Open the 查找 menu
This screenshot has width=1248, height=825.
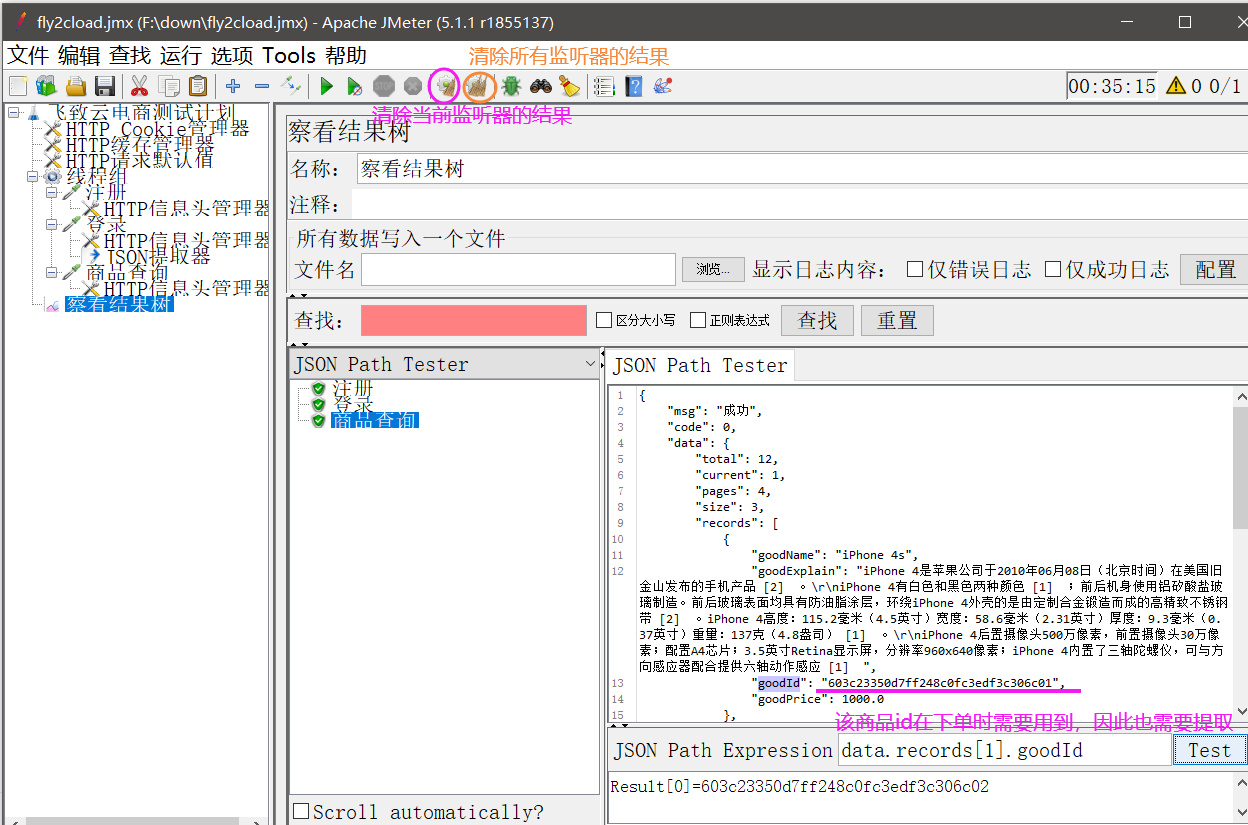tap(130, 56)
